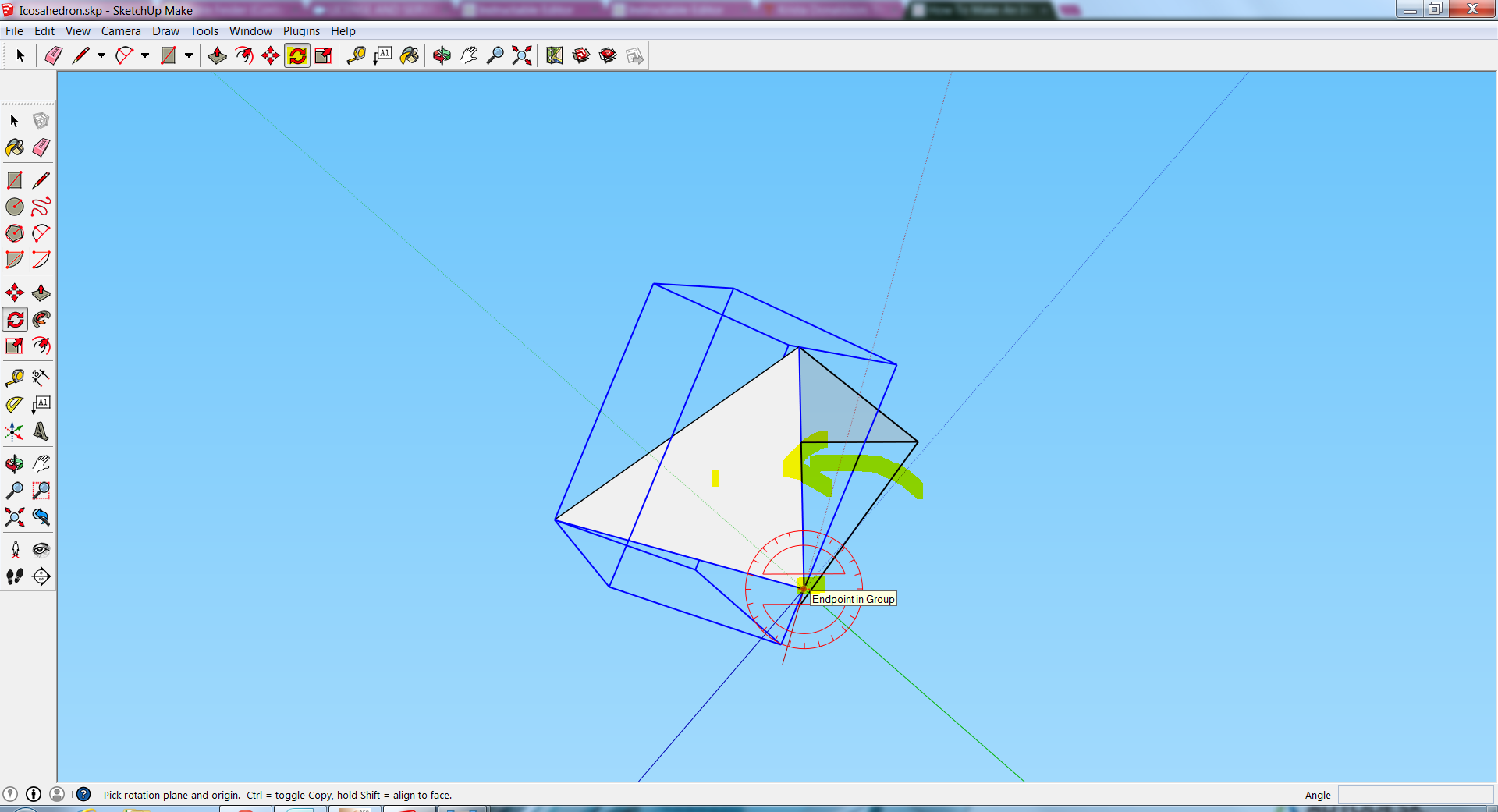This screenshot has height=812, width=1498.
Task: Activate the Polygon tool
Action: pos(15,233)
